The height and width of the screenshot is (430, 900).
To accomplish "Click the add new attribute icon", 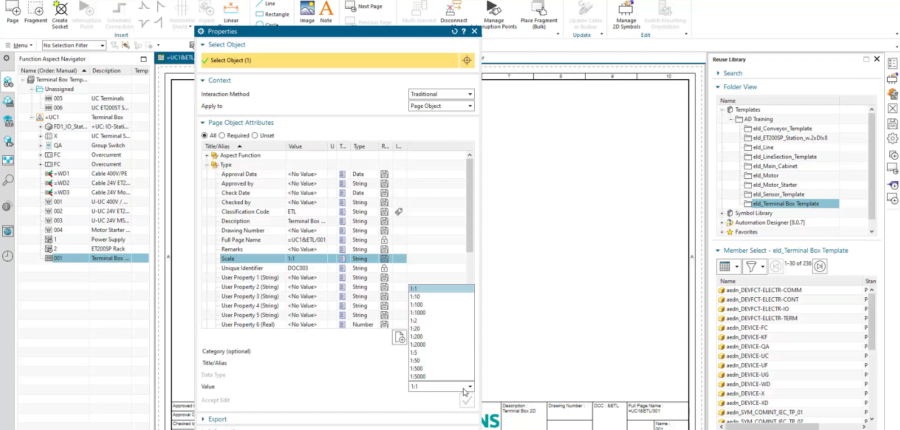I will click(x=399, y=337).
